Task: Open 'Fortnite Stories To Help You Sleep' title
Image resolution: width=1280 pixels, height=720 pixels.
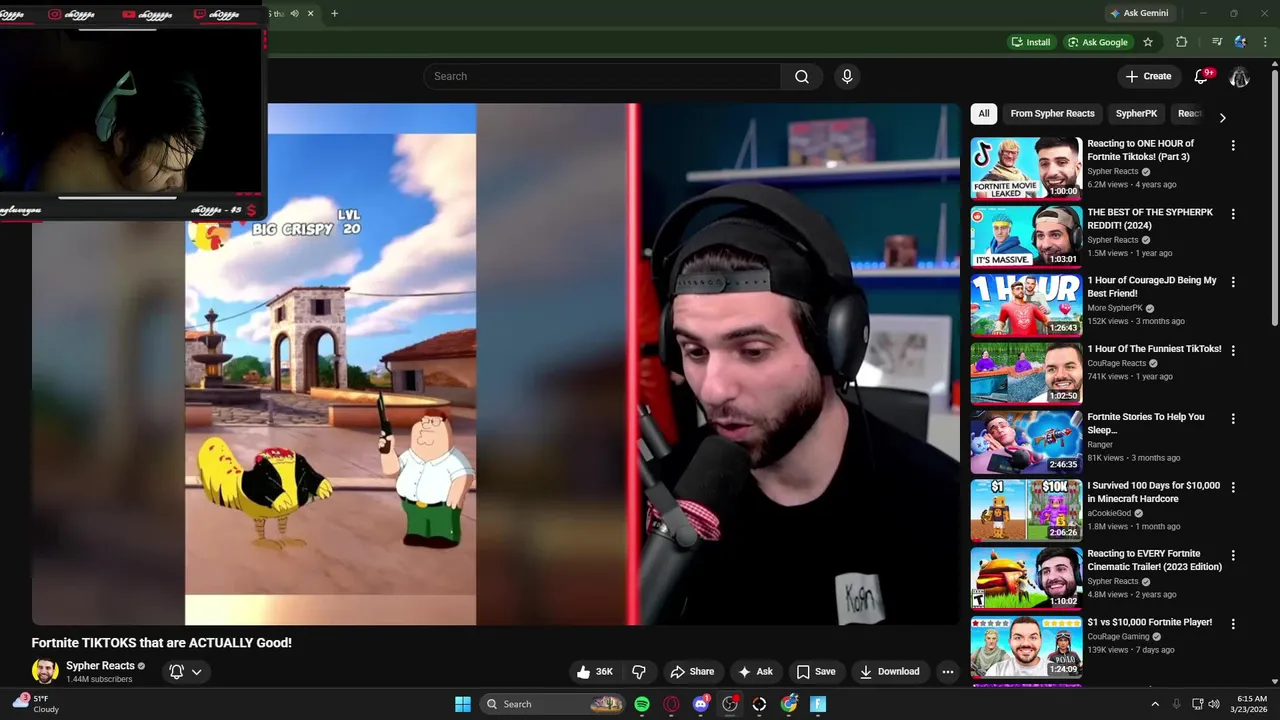Action: [x=1146, y=423]
